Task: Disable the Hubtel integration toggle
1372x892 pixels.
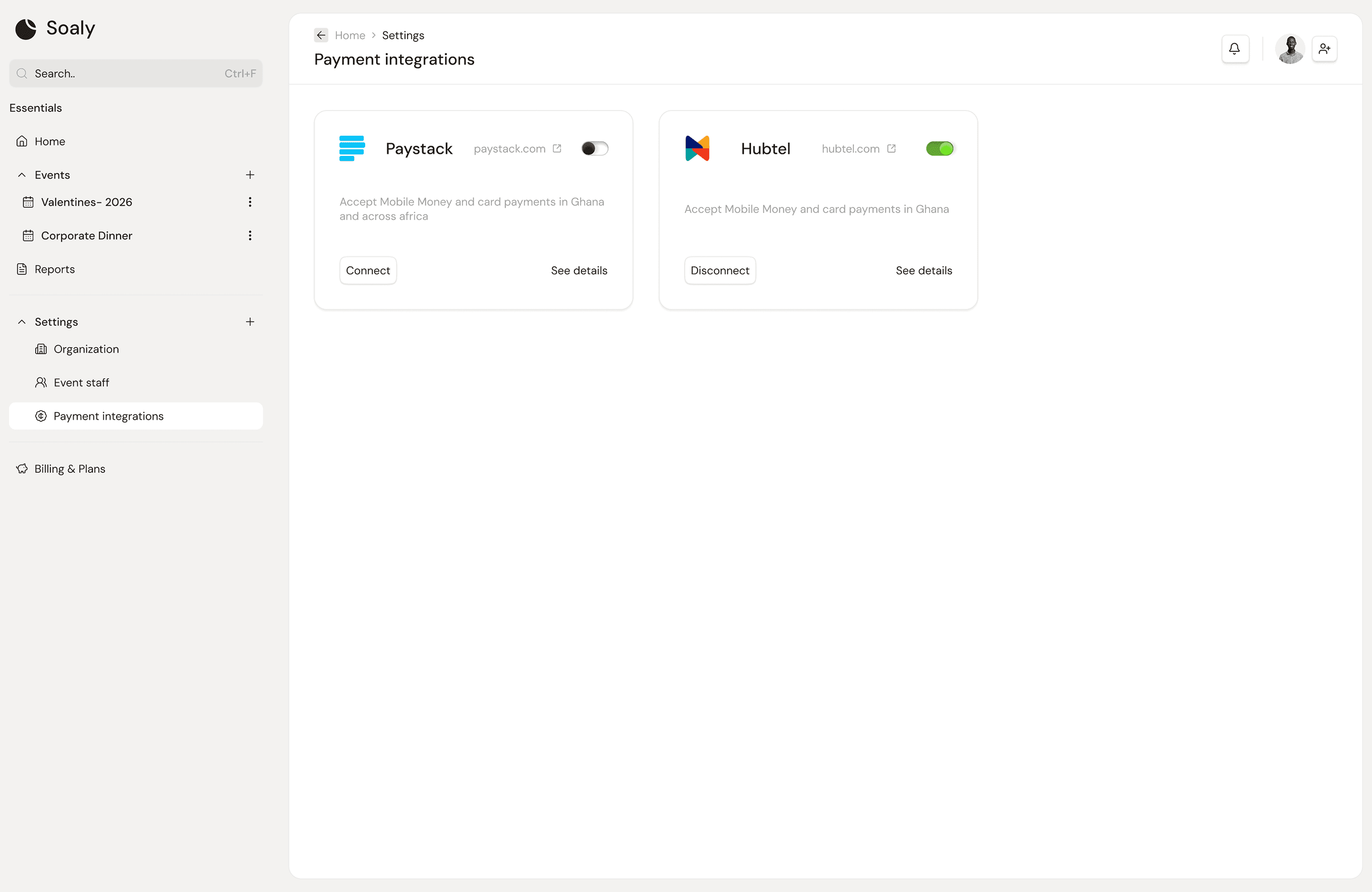Action: coord(939,148)
